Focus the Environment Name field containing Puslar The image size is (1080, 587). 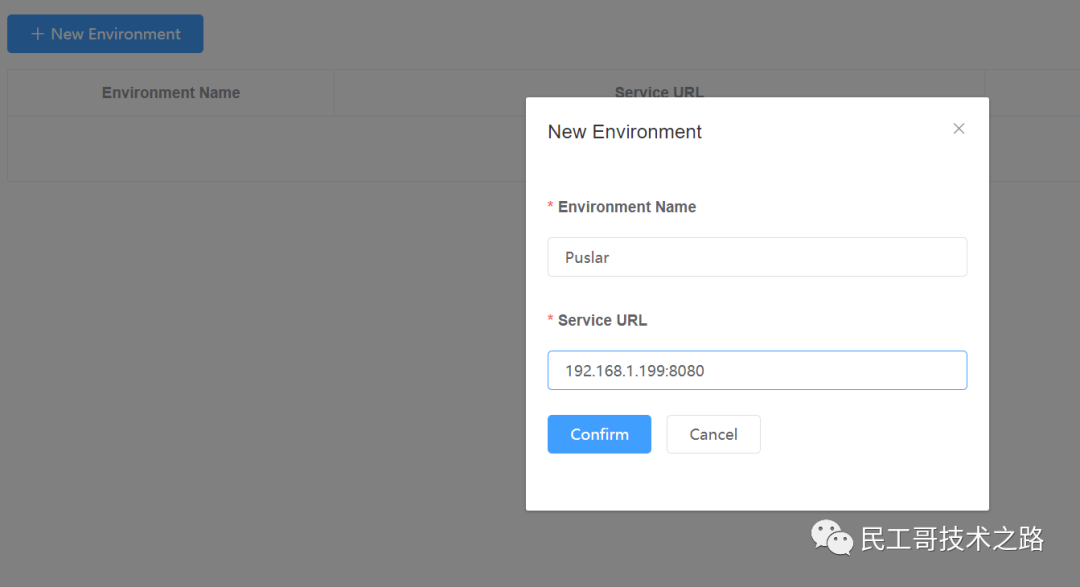coord(757,257)
